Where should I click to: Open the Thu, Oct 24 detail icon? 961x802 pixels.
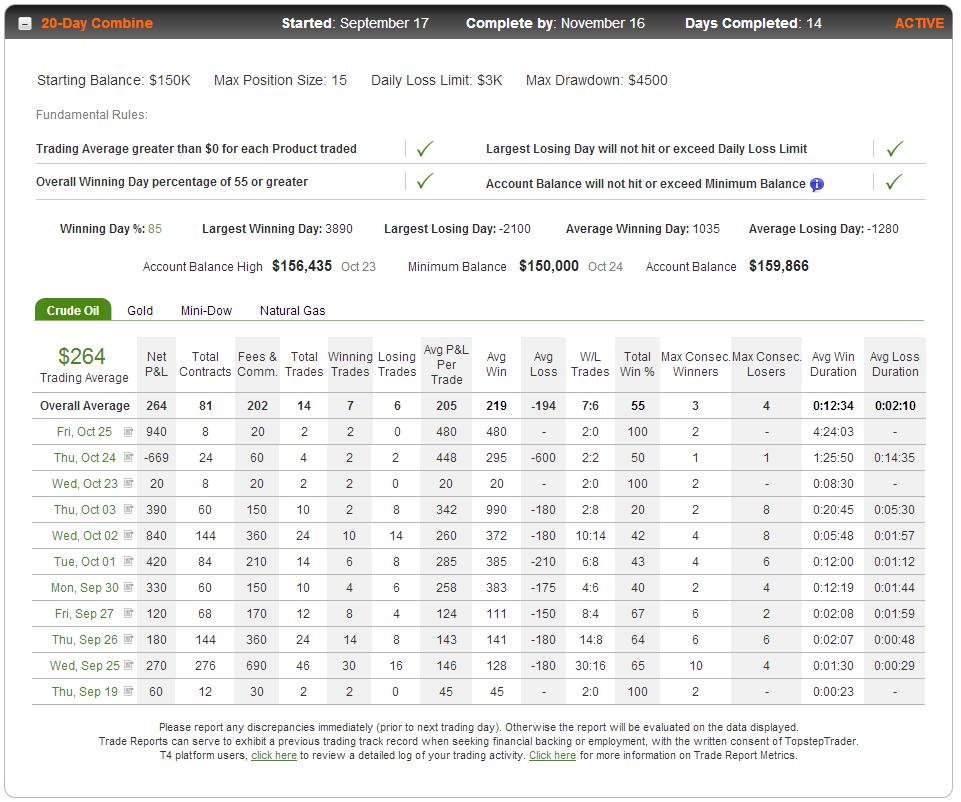128,458
